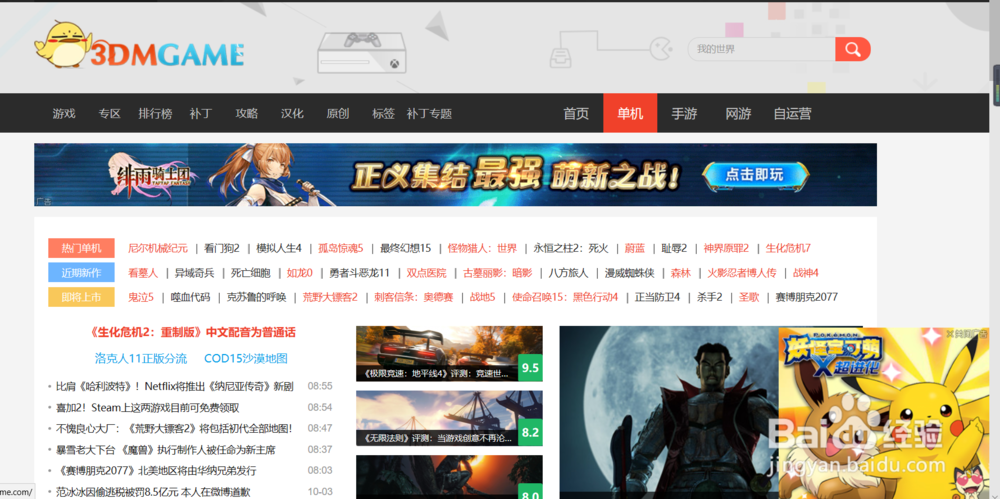Open the 自运营 tab
Image resolution: width=1000 pixels, height=499 pixels.
(792, 114)
